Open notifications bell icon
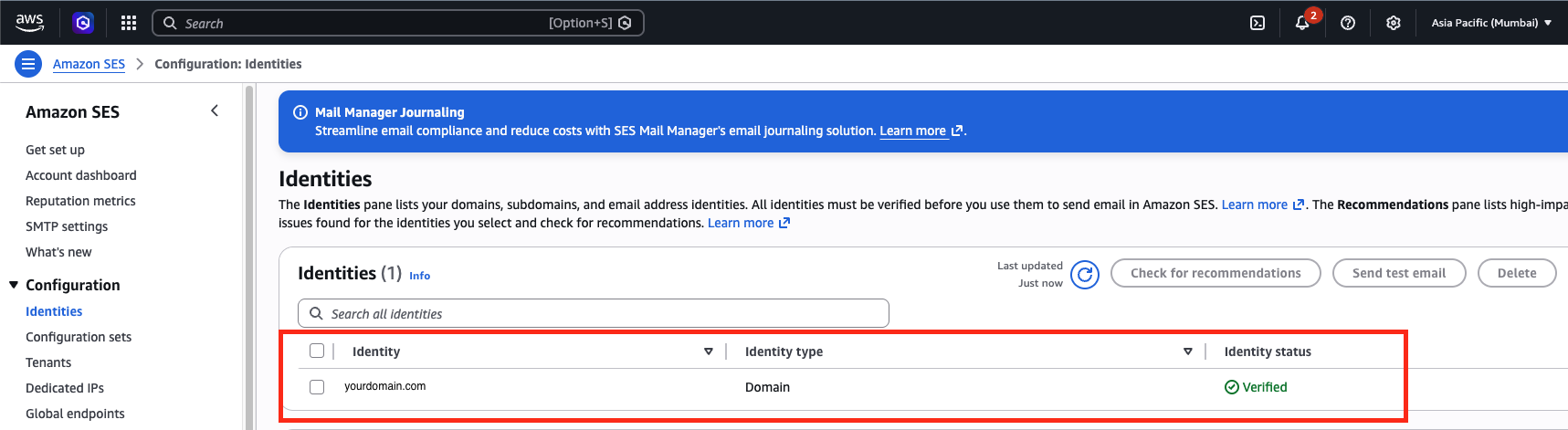Screen dimensions: 1568x430 [x=1302, y=23]
